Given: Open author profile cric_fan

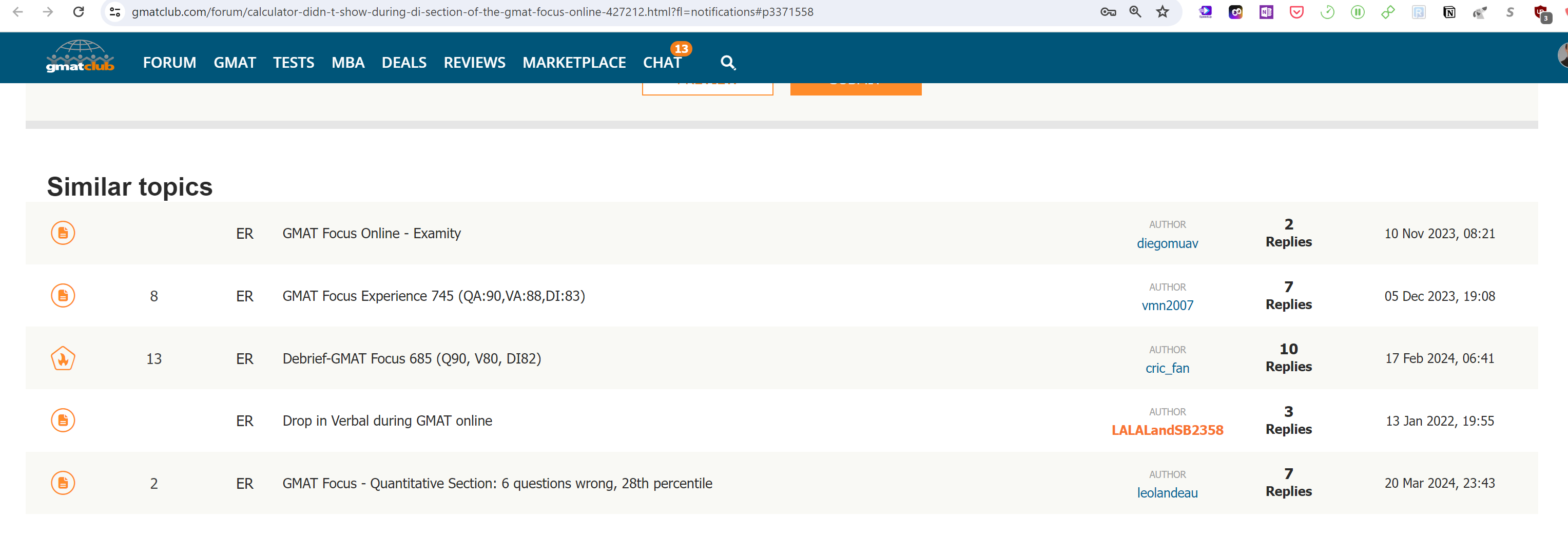Looking at the screenshot, I should (x=1167, y=368).
